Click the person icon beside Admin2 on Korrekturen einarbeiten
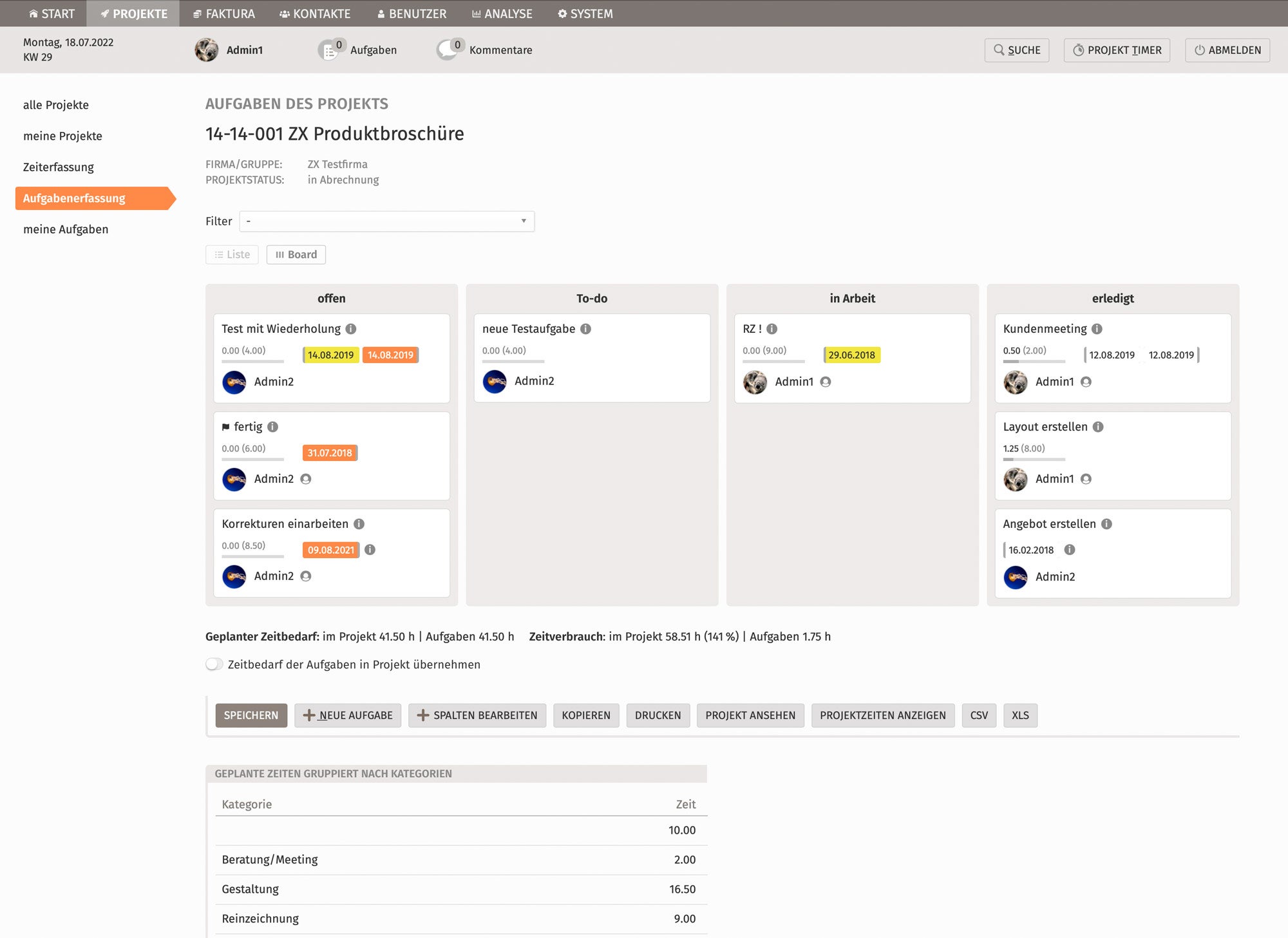The image size is (1288, 938). tap(306, 576)
